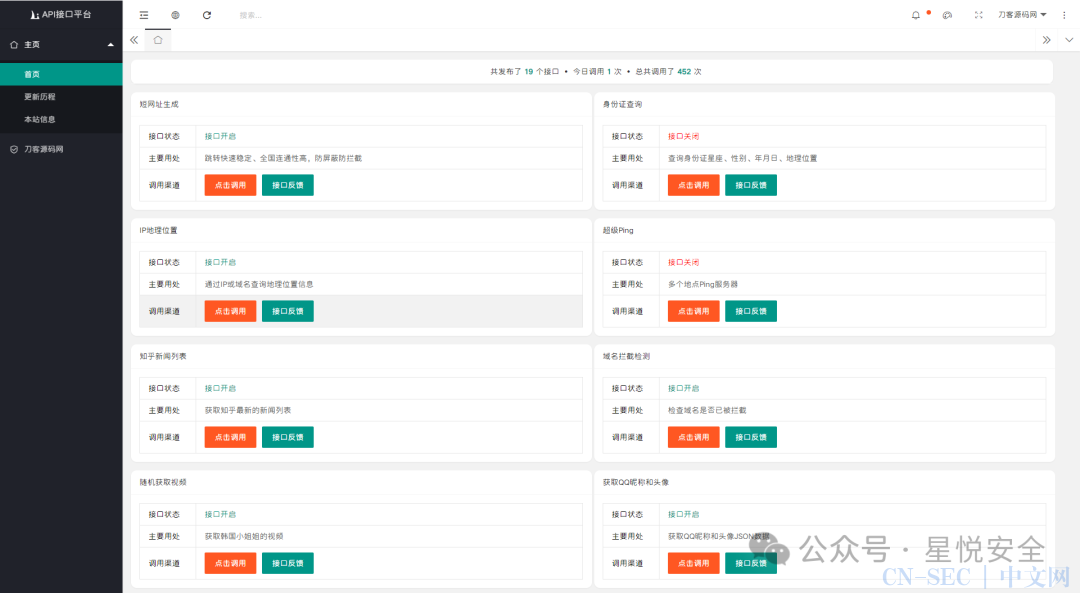Open the tab options chevron dropdown

[1069, 40]
